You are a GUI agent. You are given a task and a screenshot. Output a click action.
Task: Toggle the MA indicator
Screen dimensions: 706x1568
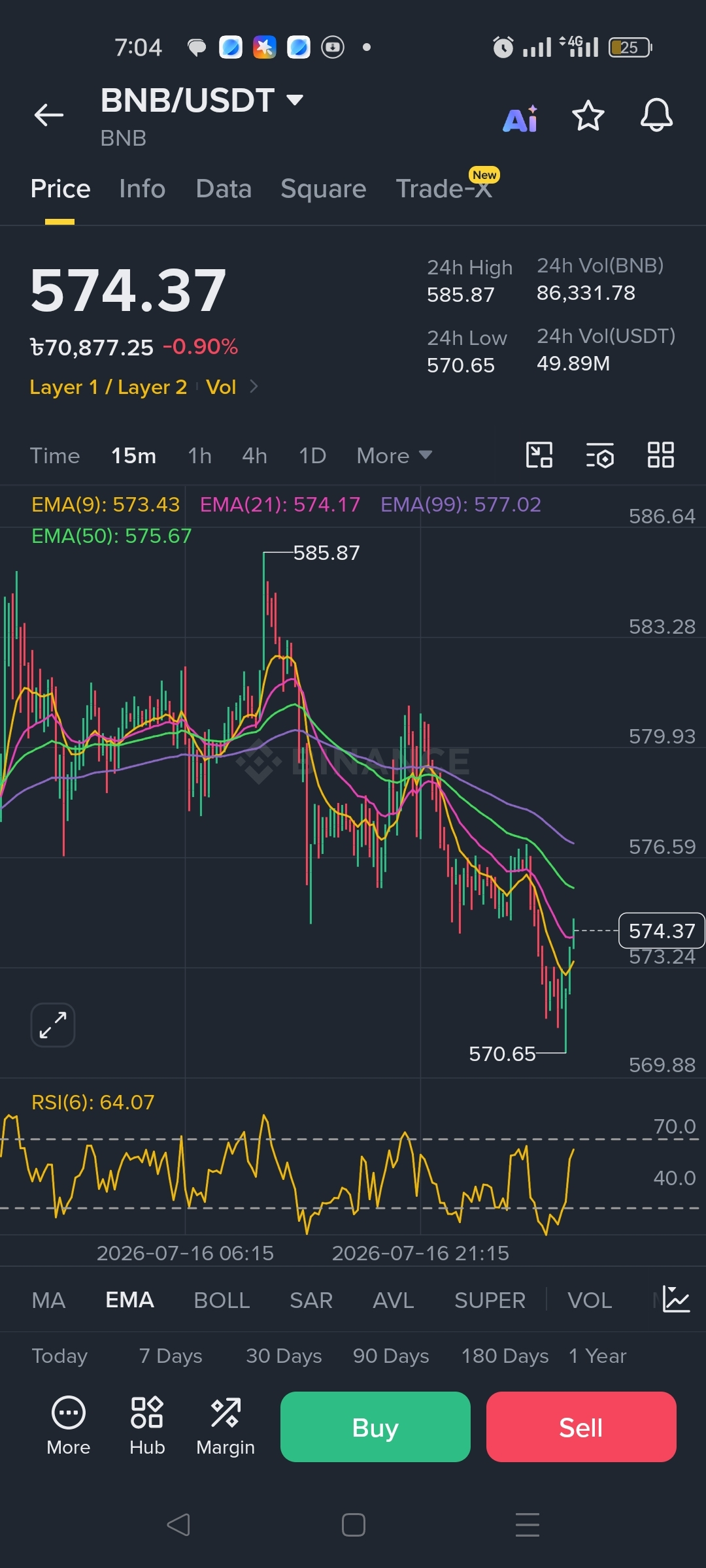click(48, 1300)
